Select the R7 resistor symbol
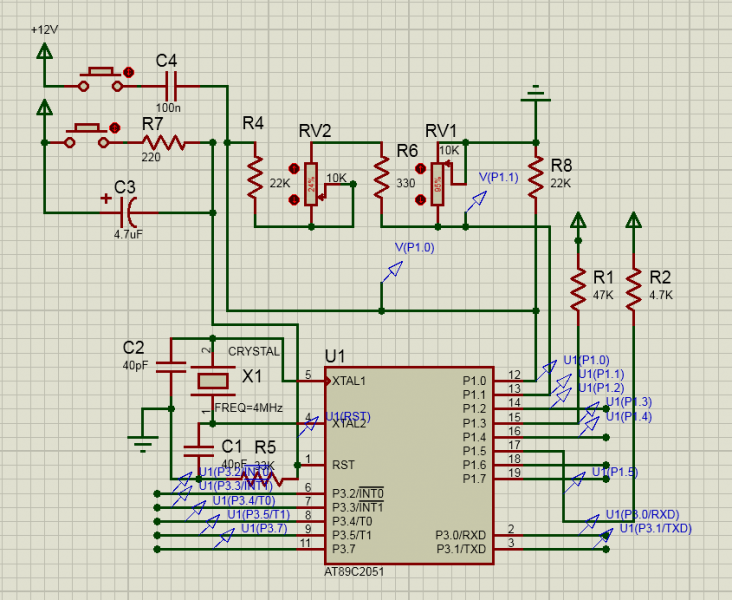 pyautogui.click(x=163, y=142)
